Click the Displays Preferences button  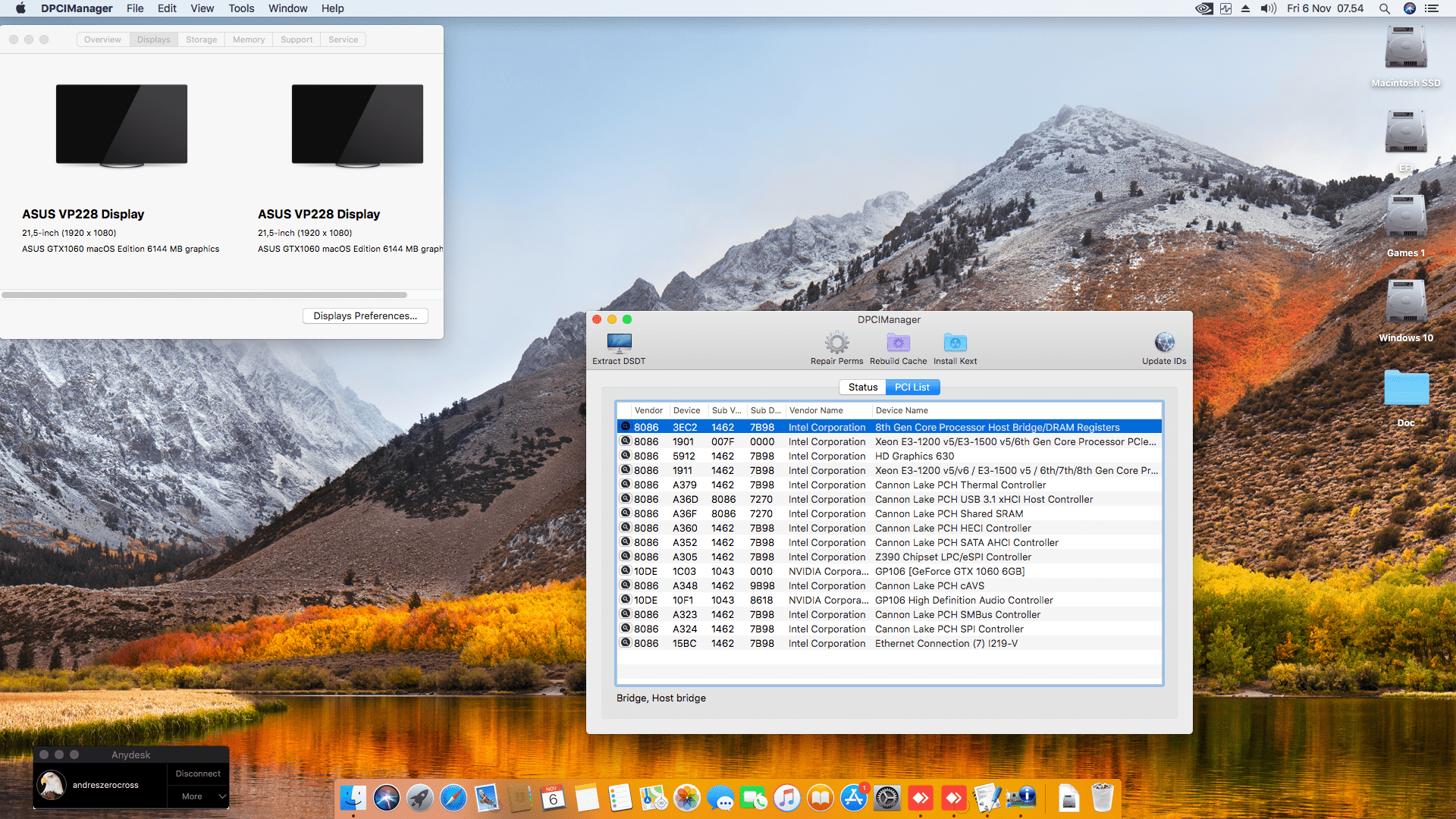pyautogui.click(x=365, y=315)
